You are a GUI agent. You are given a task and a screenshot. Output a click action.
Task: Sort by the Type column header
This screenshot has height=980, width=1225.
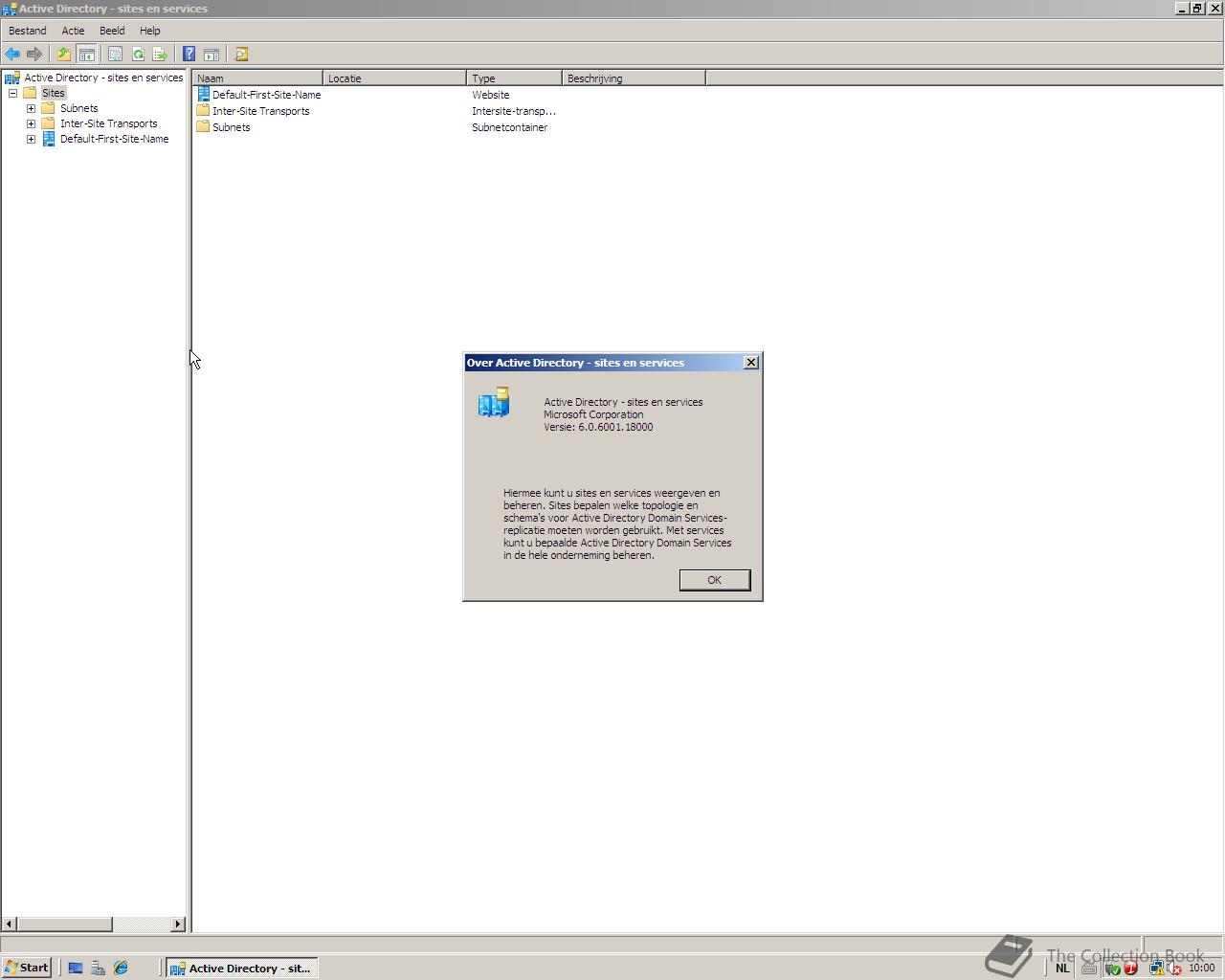coord(514,78)
